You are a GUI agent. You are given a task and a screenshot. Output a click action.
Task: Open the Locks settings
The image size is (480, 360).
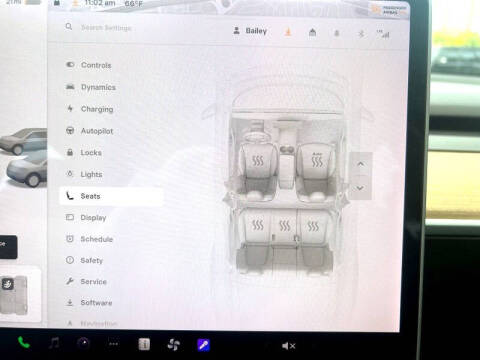coord(111,153)
